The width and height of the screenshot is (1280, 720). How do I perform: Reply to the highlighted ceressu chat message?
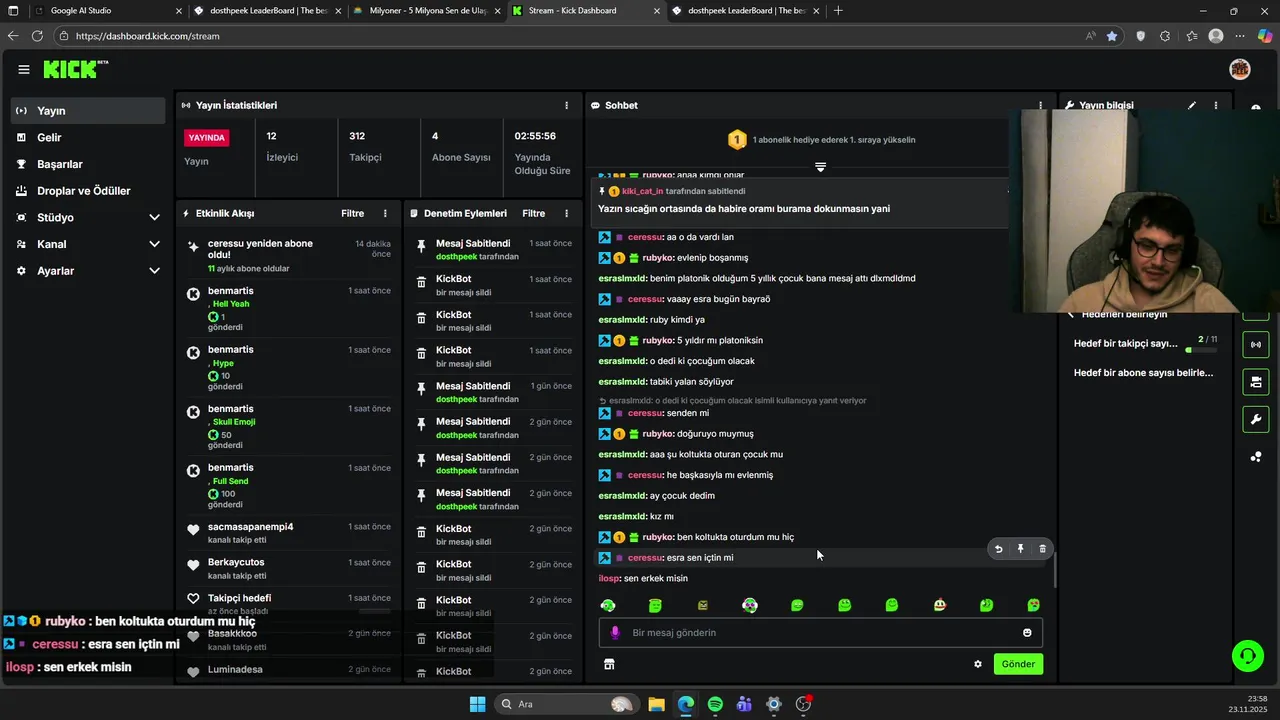coord(998,548)
